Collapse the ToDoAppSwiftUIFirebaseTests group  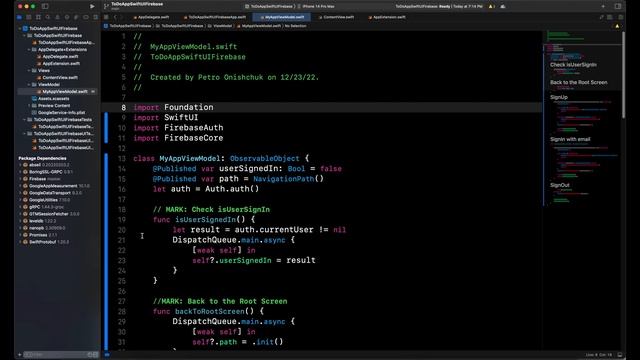pos(24,120)
